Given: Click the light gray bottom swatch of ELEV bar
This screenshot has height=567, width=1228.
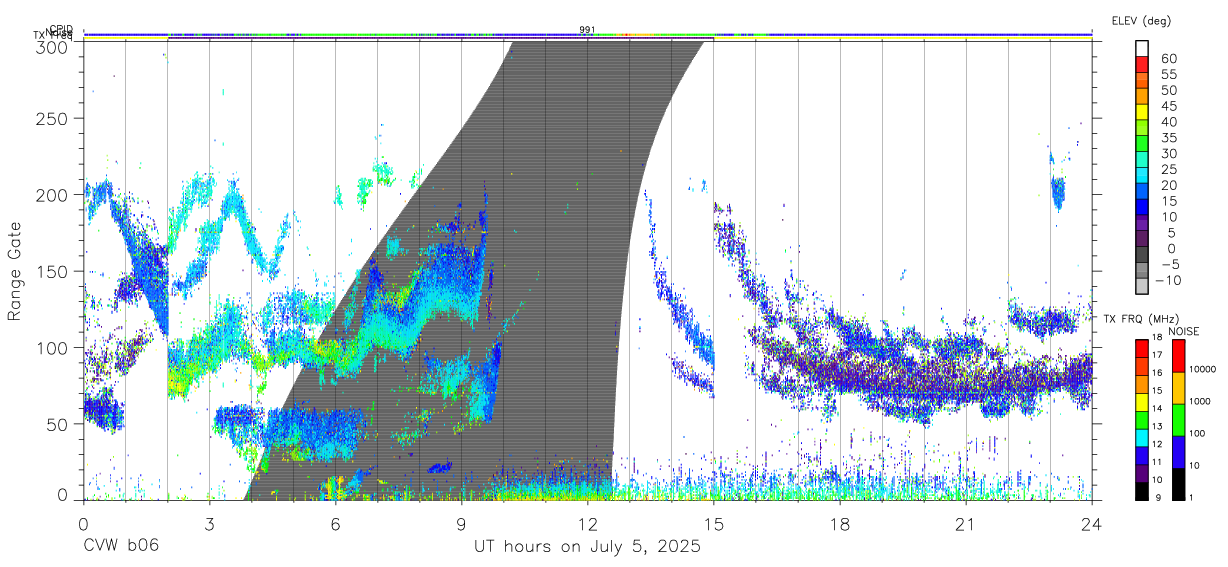Looking at the screenshot, I should tap(1142, 288).
